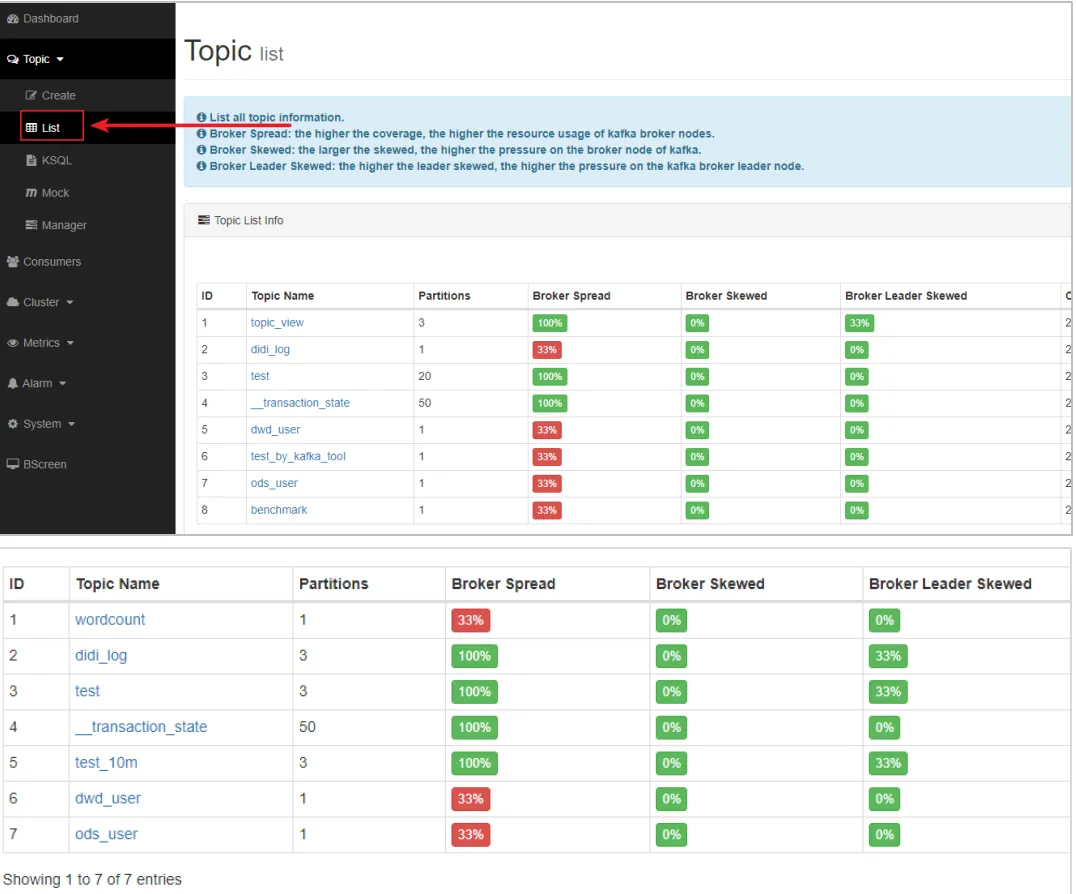Click the Manager server icon
The width and height of the screenshot is (1076, 894).
(31, 225)
